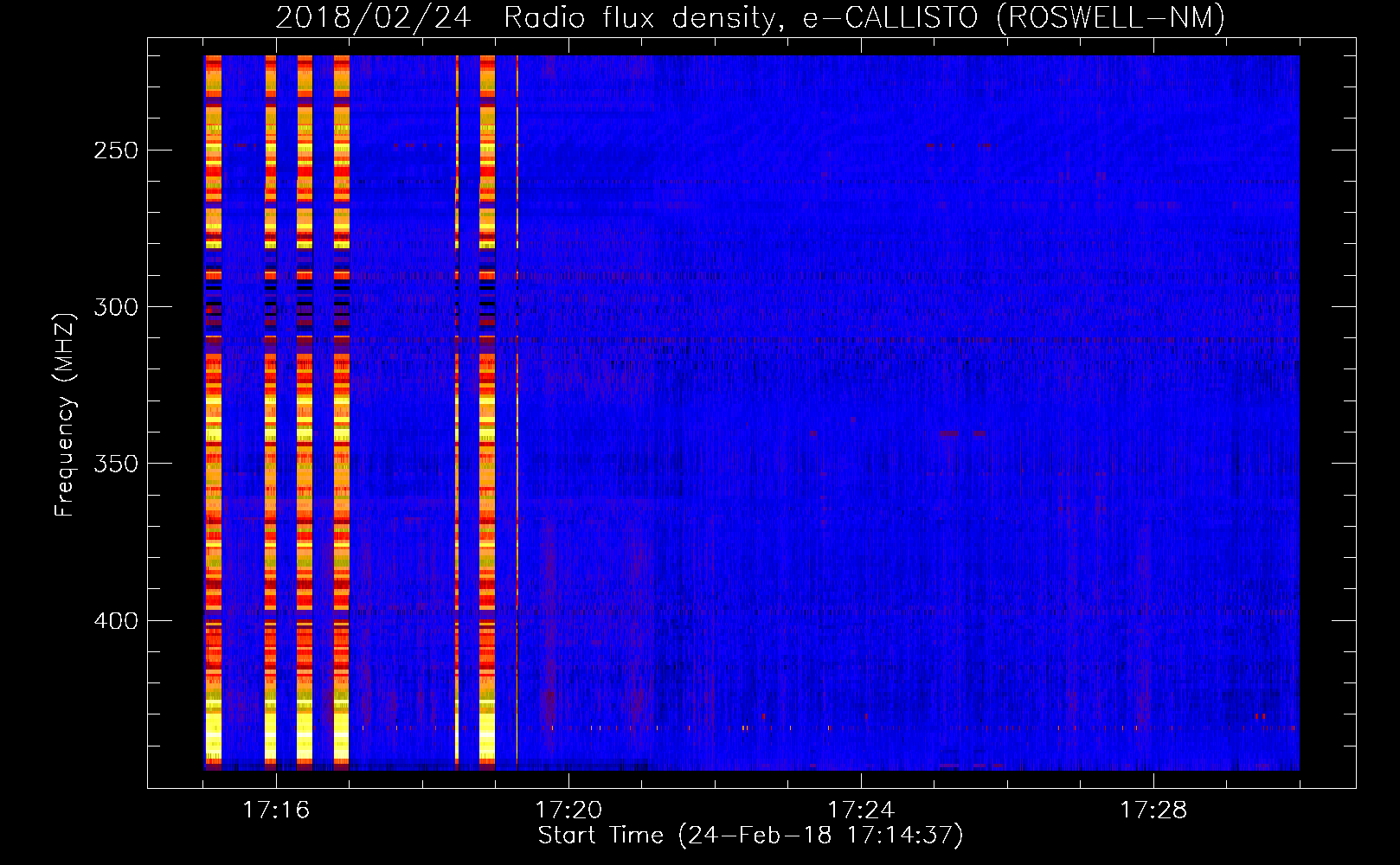Click the 17:16 time tick label
The width and height of the screenshot is (1400, 865).
click(x=276, y=810)
